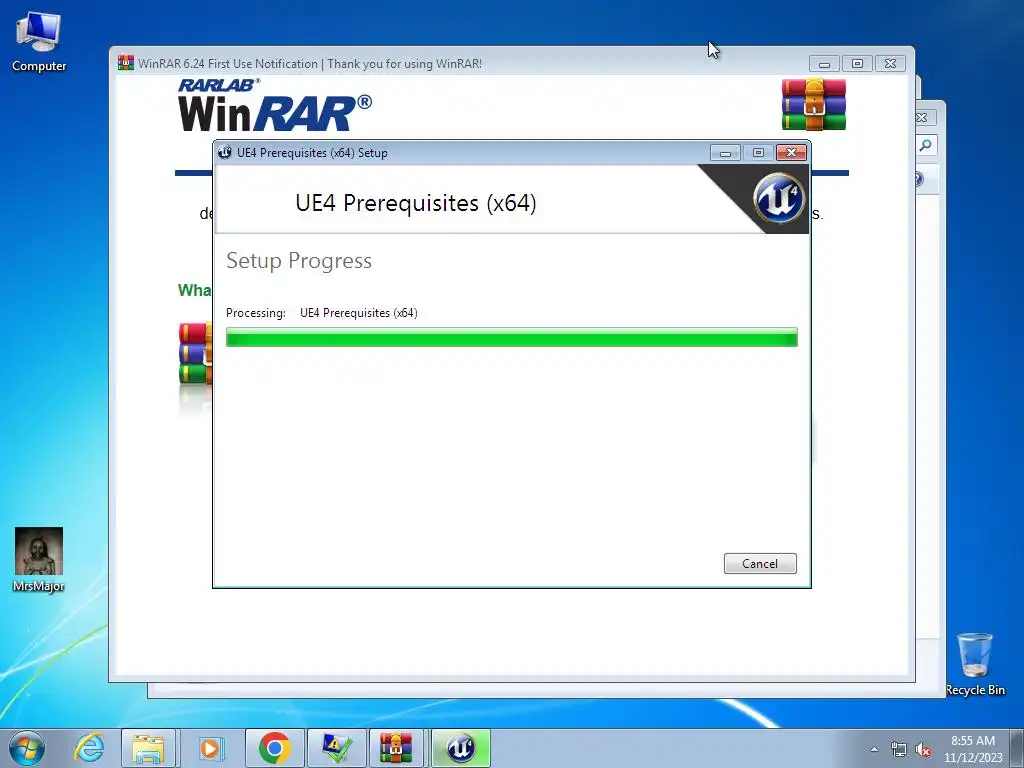Click UE4 setup title bar icon

point(225,152)
